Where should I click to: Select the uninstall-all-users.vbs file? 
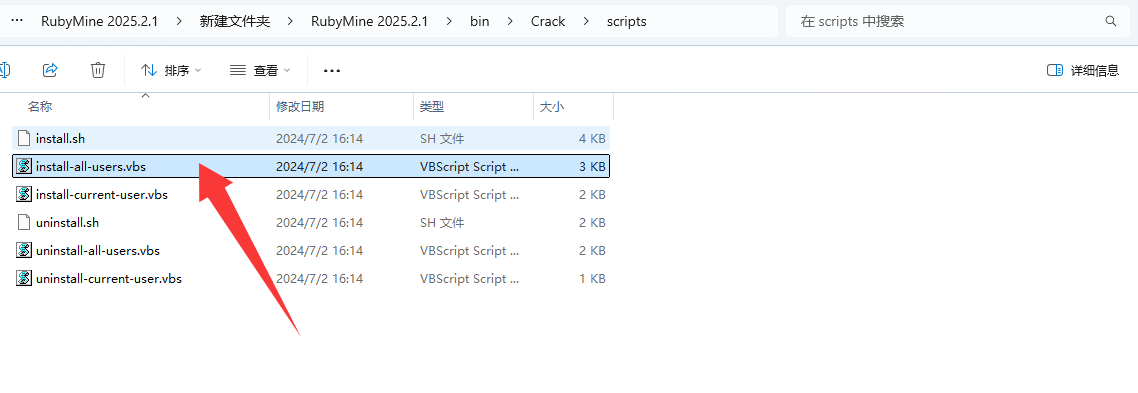click(311, 251)
